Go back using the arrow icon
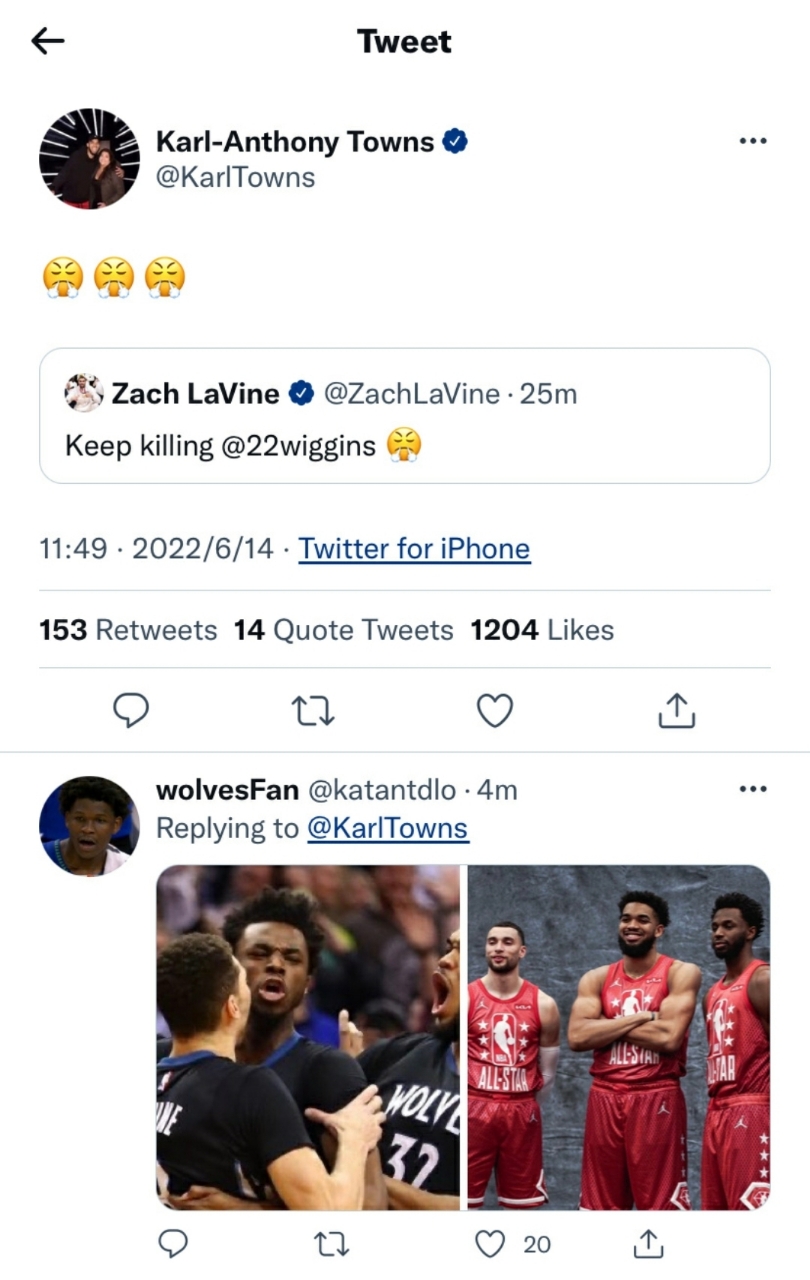 [x=48, y=41]
